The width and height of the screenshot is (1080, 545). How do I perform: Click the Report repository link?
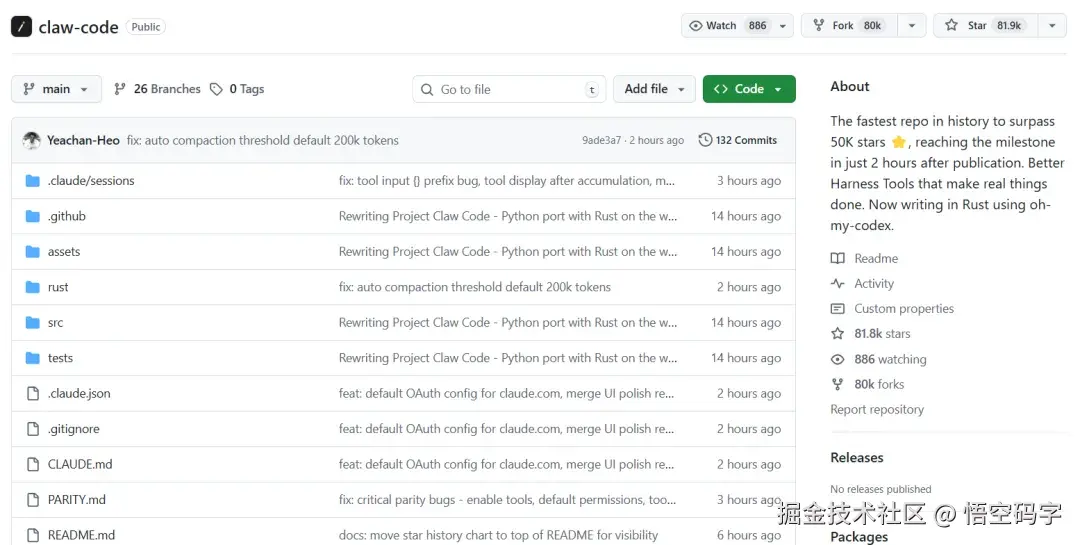[x=877, y=409]
